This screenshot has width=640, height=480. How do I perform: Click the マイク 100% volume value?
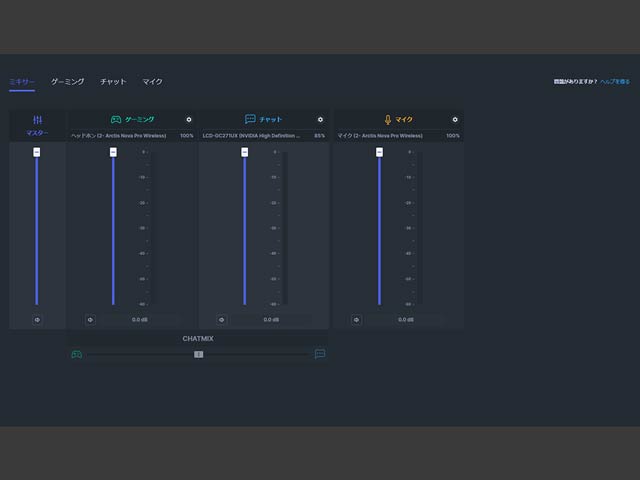pyautogui.click(x=453, y=136)
